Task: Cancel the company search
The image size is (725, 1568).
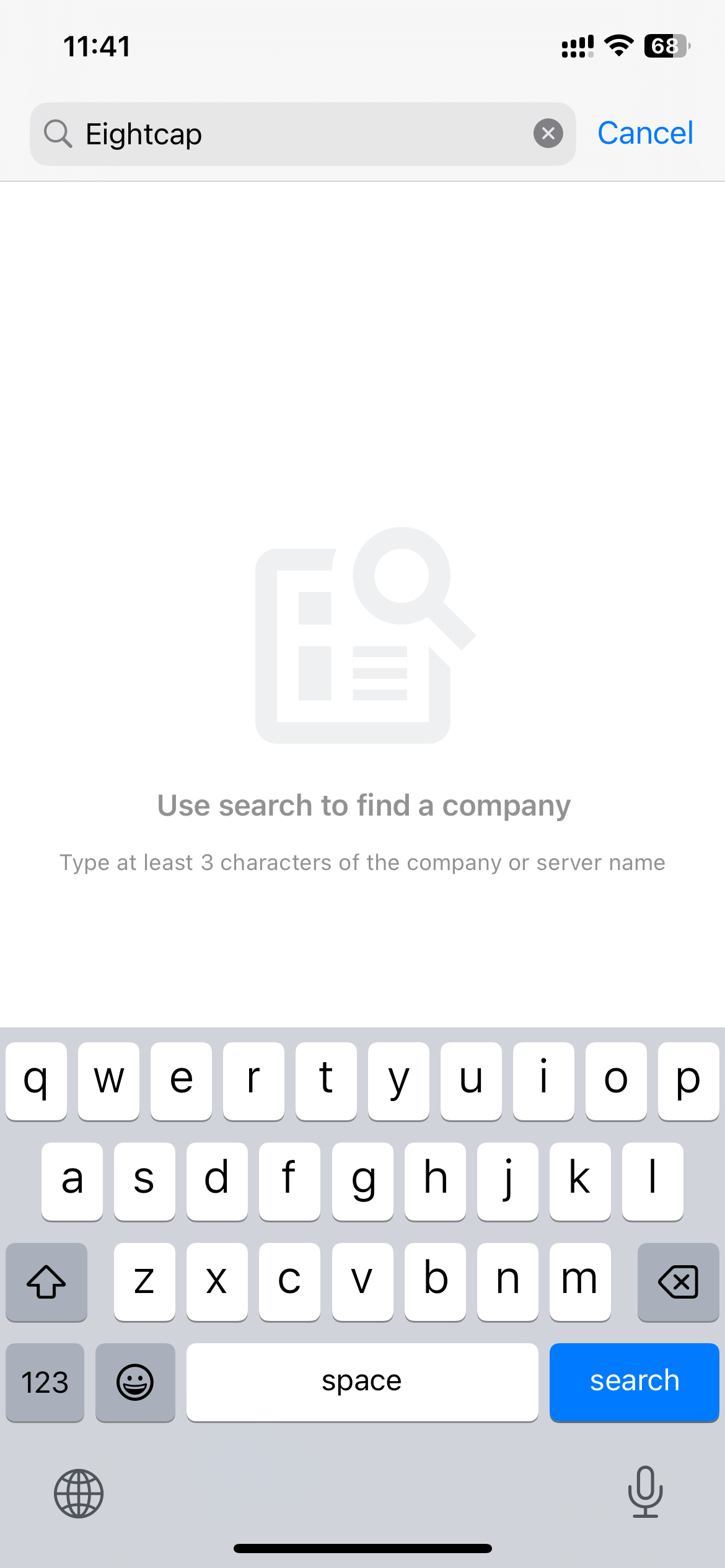Action: click(x=645, y=133)
